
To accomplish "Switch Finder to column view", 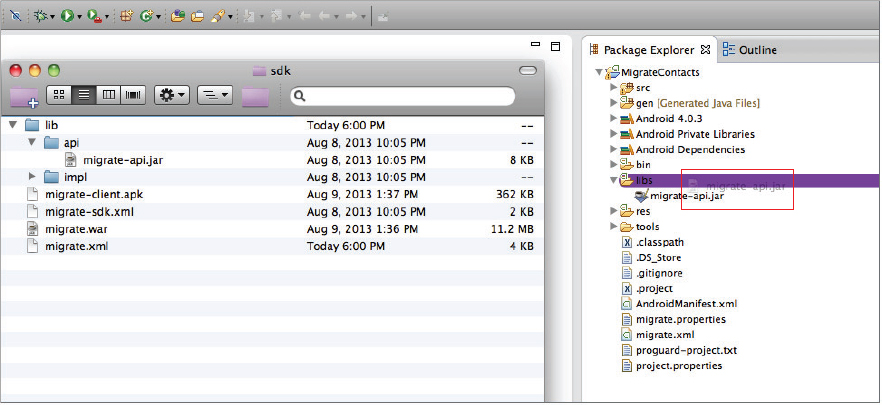I will (x=108, y=95).
